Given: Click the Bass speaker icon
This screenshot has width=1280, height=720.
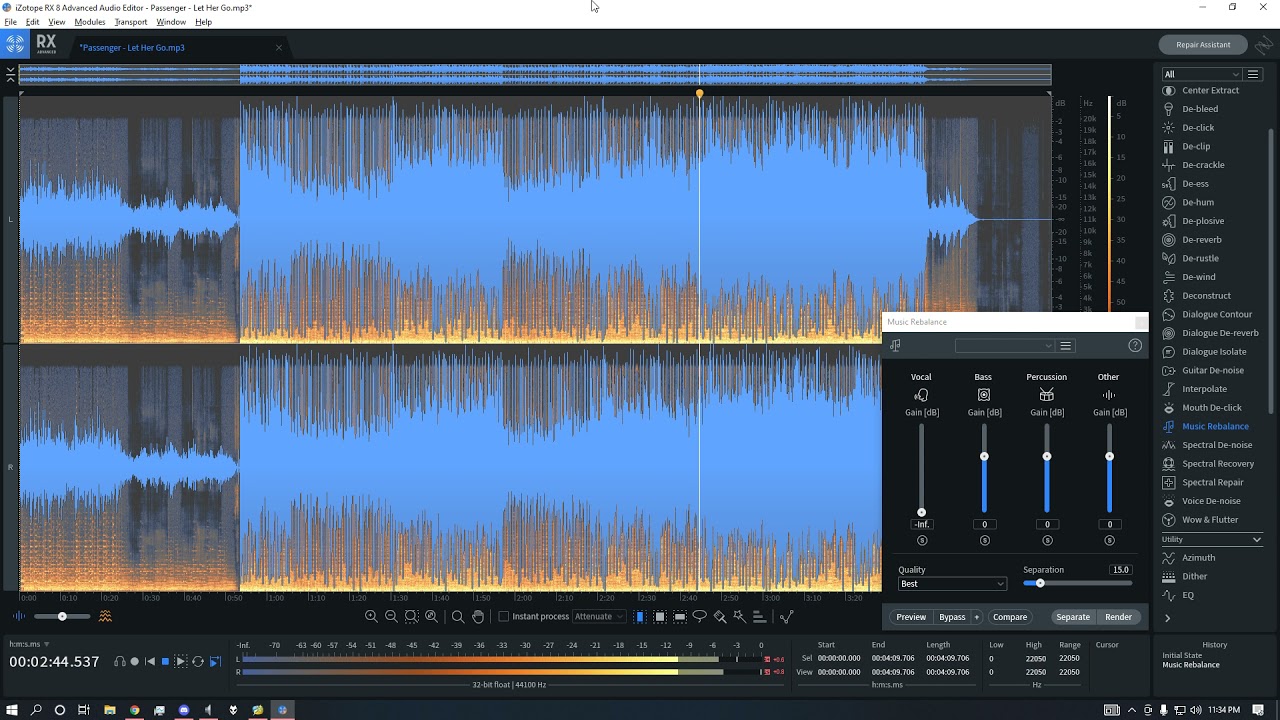Looking at the screenshot, I should pos(984,395).
